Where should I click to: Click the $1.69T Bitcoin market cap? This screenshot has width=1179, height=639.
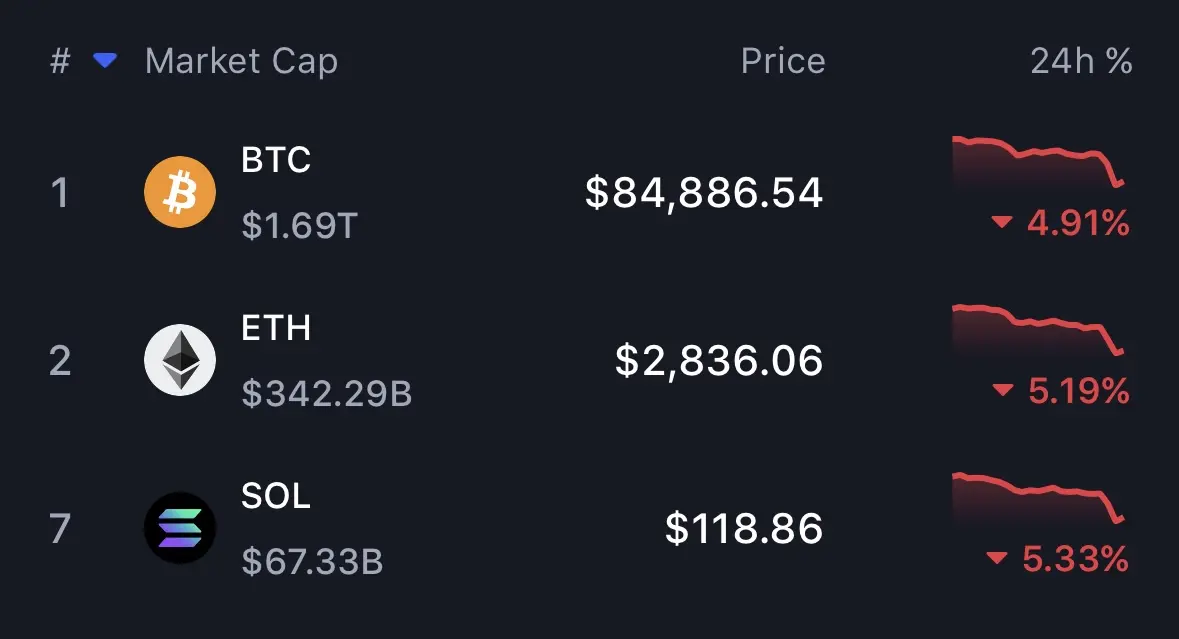(x=299, y=226)
